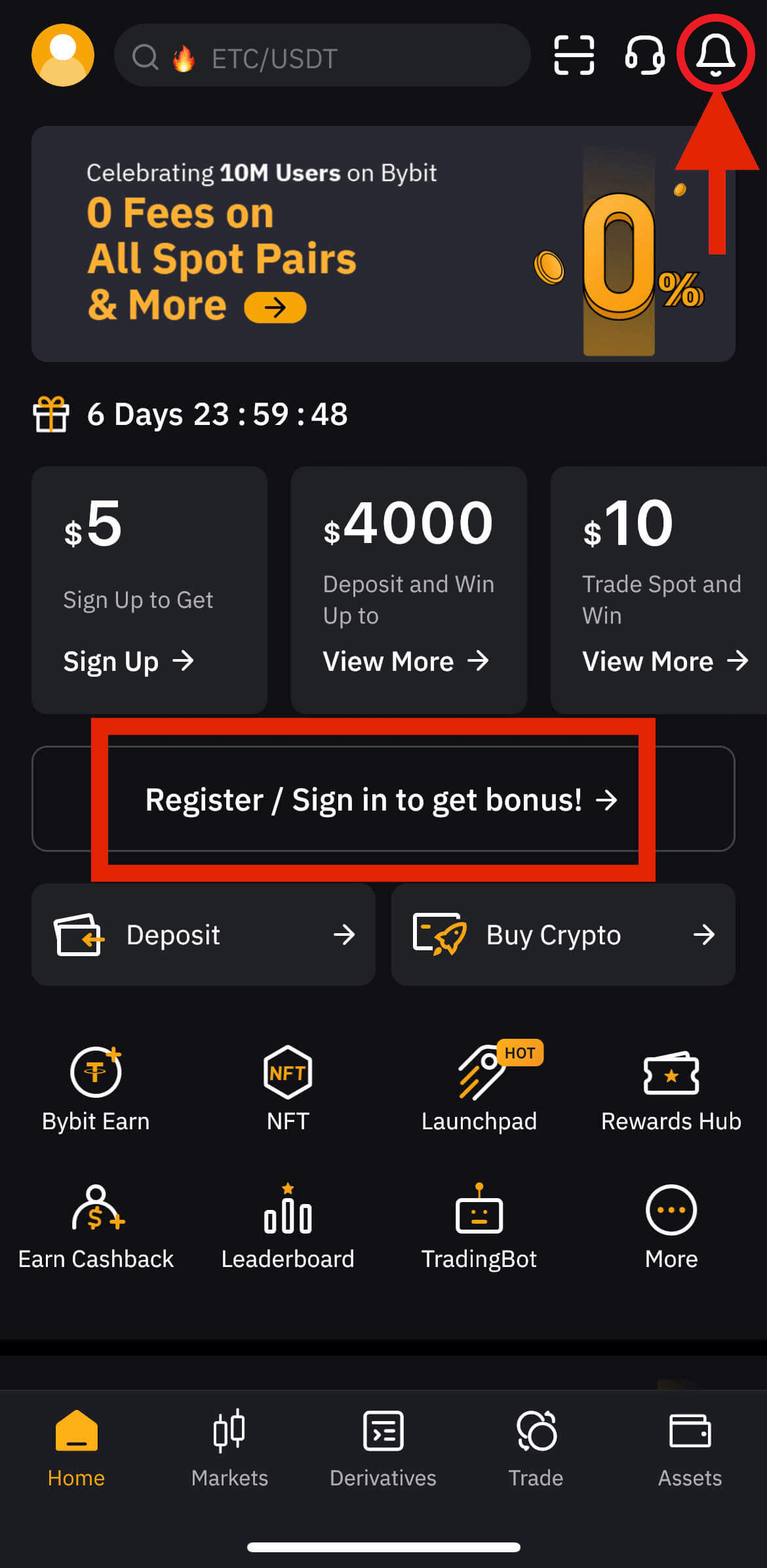Launch TradingBot
The height and width of the screenshot is (1568, 767).
[x=479, y=1228]
